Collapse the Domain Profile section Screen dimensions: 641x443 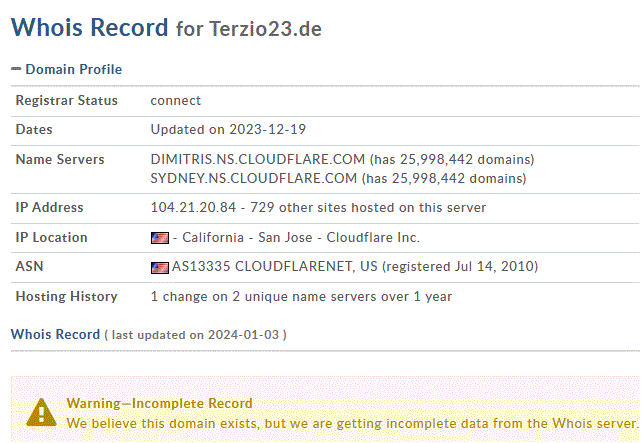pos(16,69)
